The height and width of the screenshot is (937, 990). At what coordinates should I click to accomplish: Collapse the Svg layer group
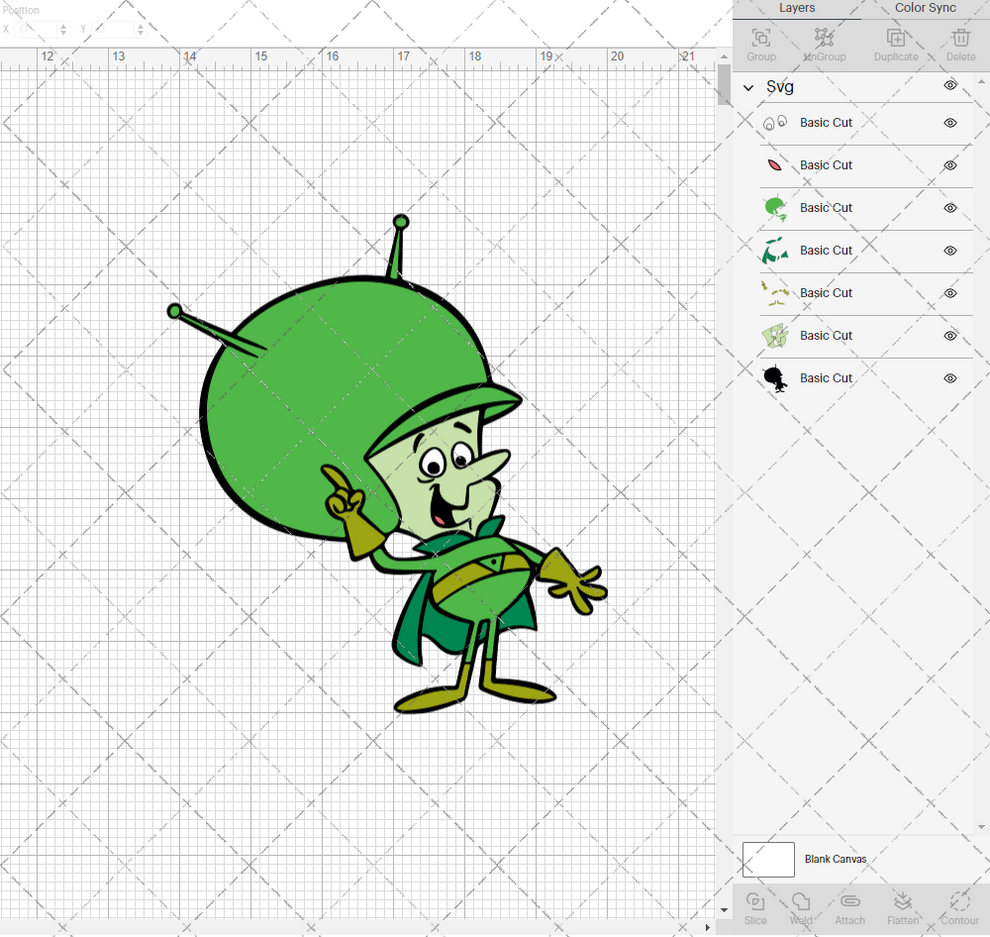click(x=747, y=87)
